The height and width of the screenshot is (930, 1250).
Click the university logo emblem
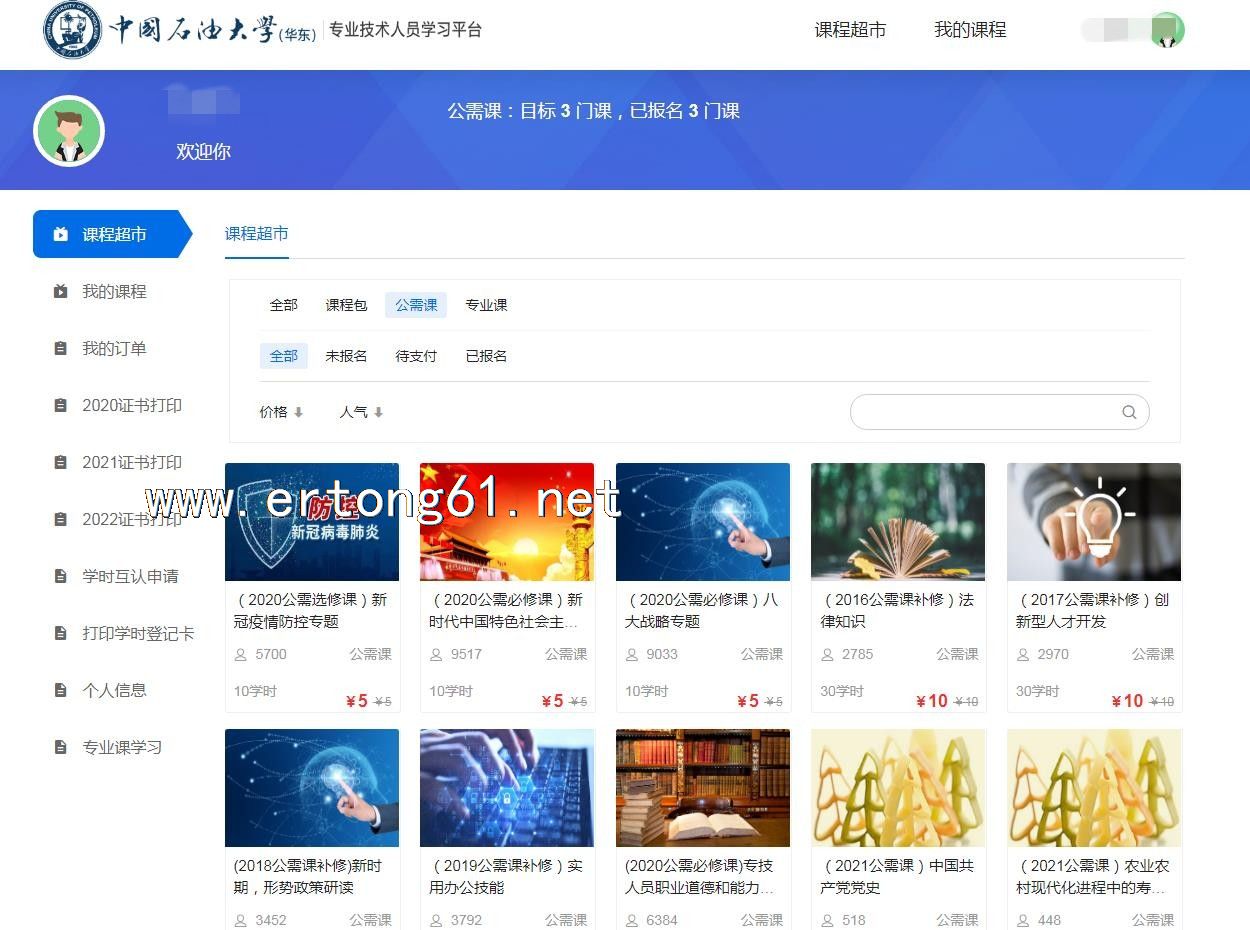72,30
